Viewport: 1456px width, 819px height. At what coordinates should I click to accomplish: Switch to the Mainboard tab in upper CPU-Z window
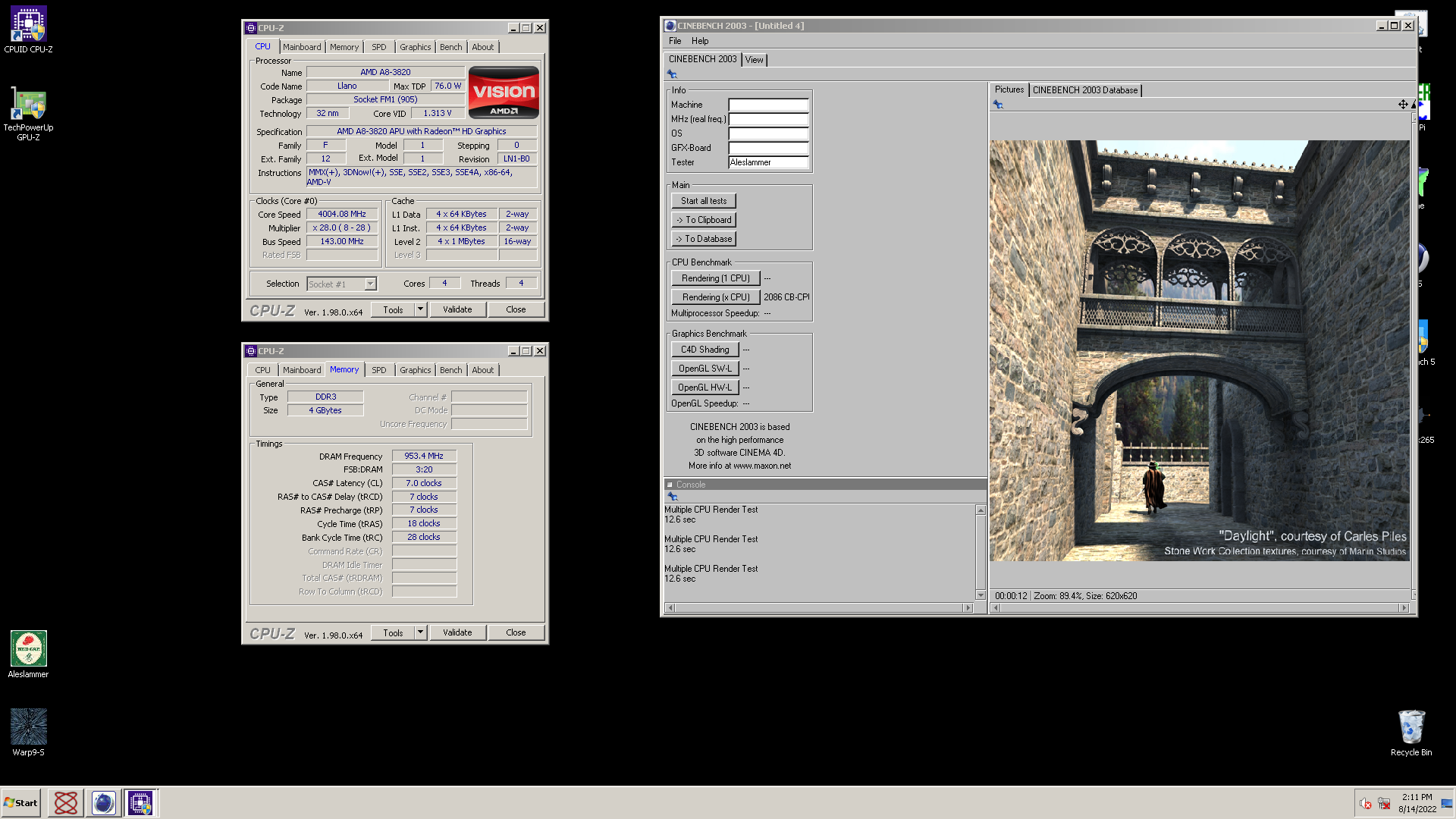302,47
